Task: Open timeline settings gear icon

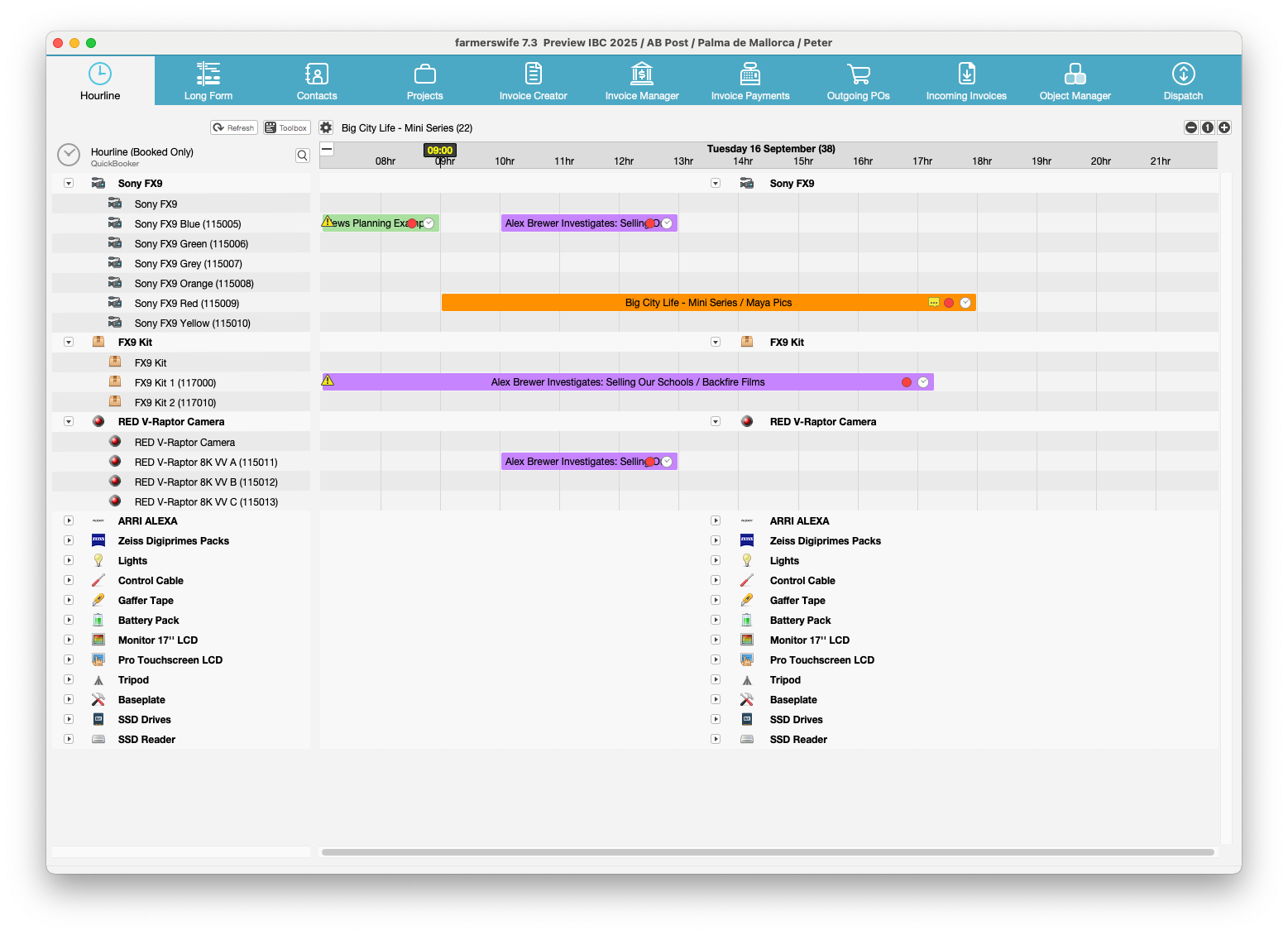Action: pyautogui.click(x=326, y=127)
